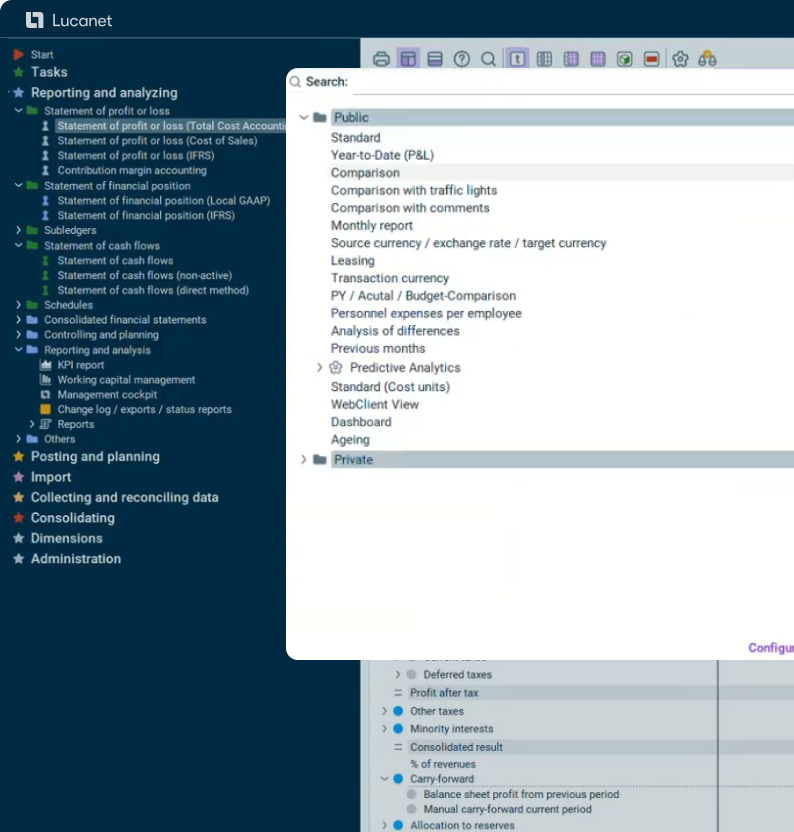Click the settings gear toolbar icon

681,59
